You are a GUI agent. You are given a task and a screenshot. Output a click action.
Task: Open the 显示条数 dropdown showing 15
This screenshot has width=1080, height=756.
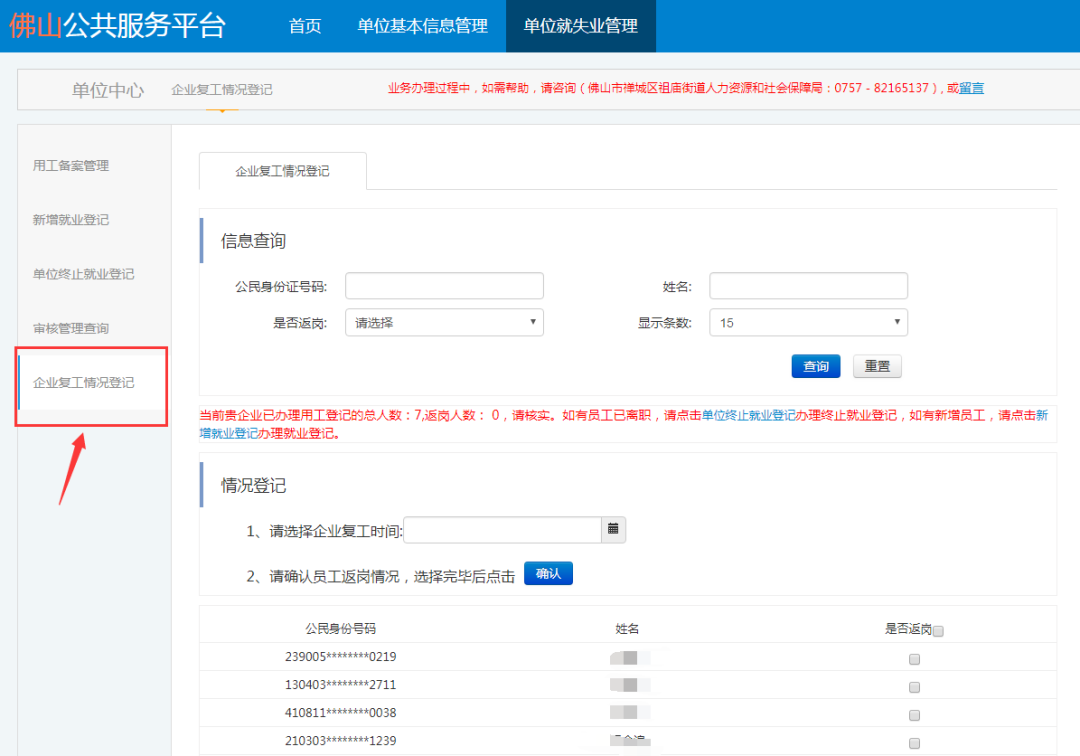[808, 322]
